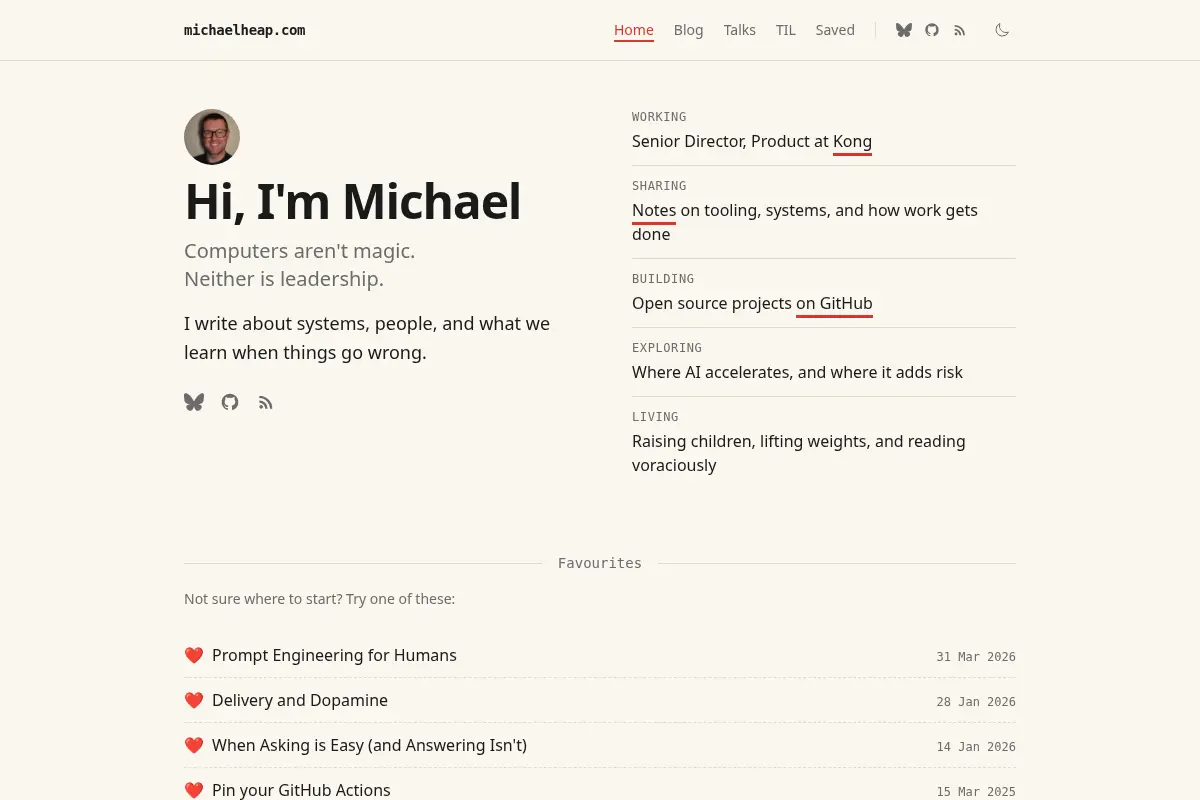Click Michael's profile photo
1200x800 pixels.
[x=212, y=137]
